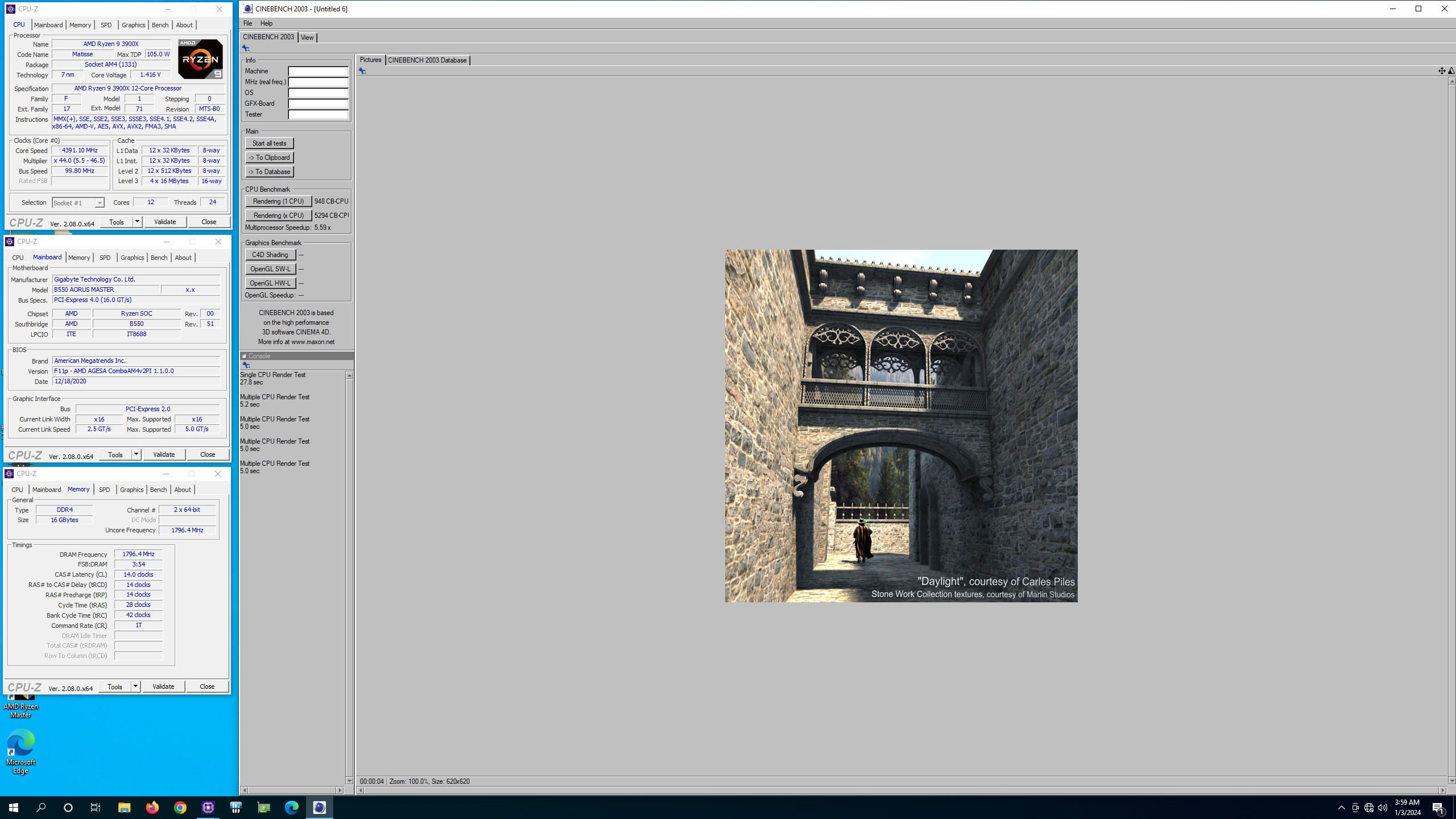Run the C4D Shading benchmark
This screenshot has height=819, width=1456.
tap(270, 255)
